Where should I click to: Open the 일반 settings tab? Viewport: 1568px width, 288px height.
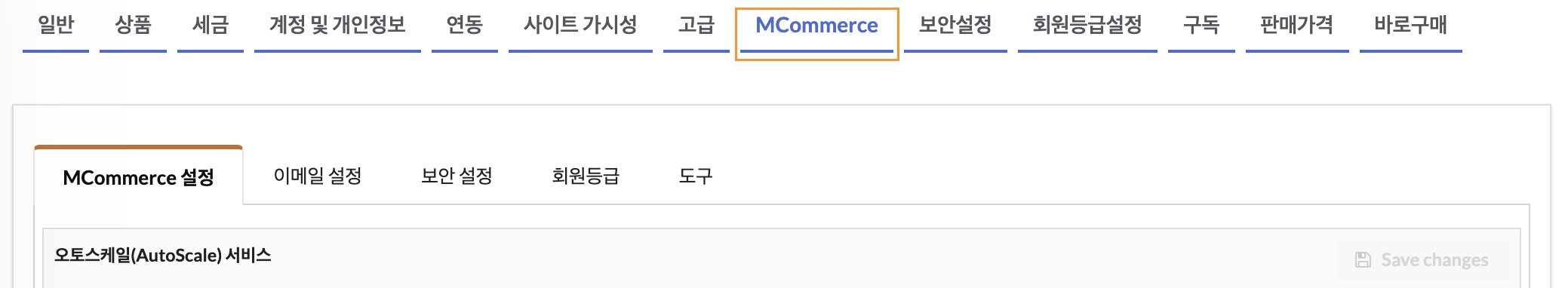point(56,26)
